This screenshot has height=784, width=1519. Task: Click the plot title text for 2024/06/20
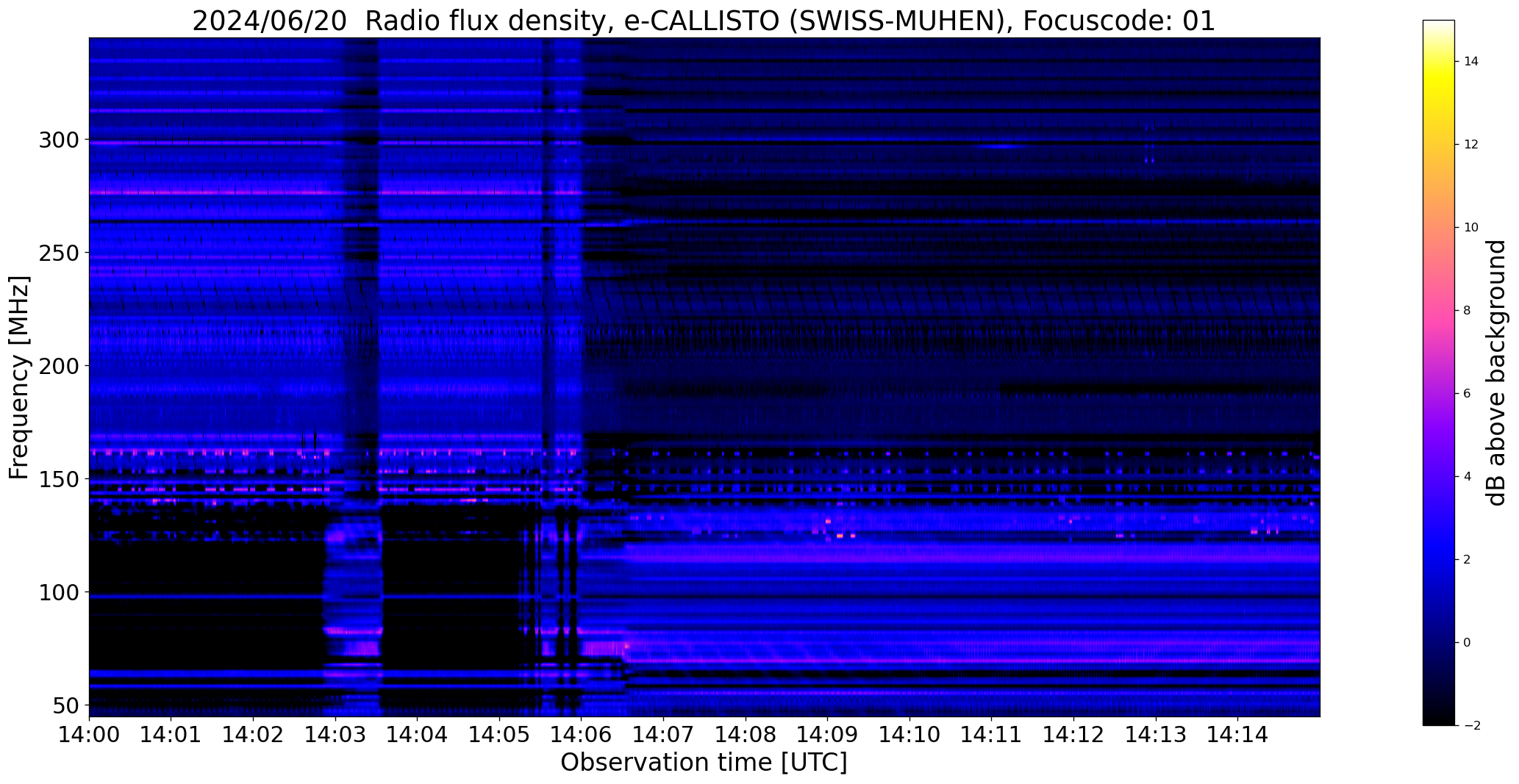(704, 21)
